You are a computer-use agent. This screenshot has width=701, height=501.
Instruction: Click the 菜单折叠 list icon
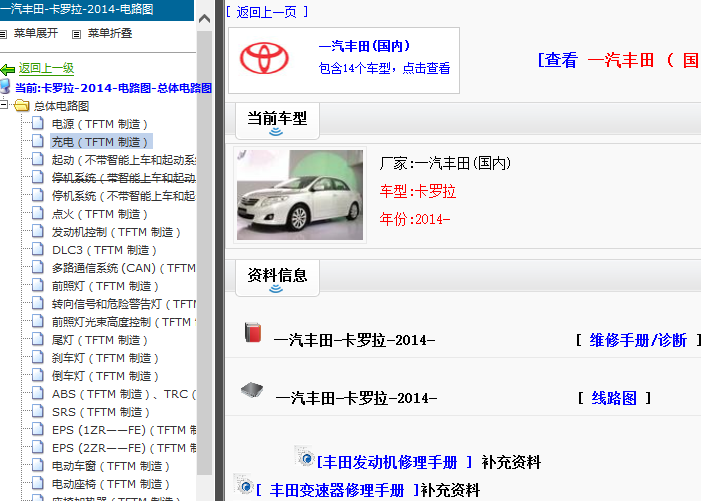click(x=76, y=34)
